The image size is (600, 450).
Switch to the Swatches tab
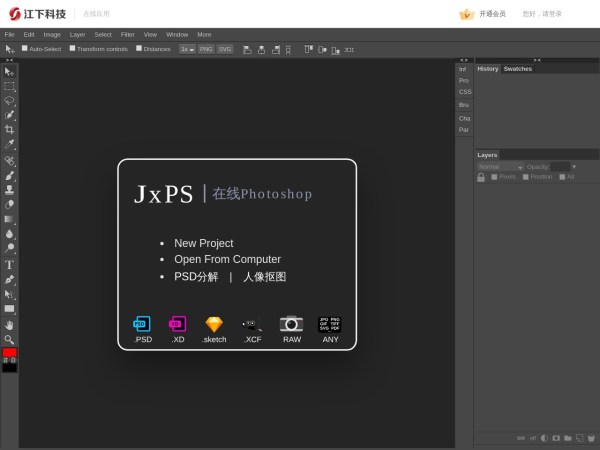click(x=518, y=69)
